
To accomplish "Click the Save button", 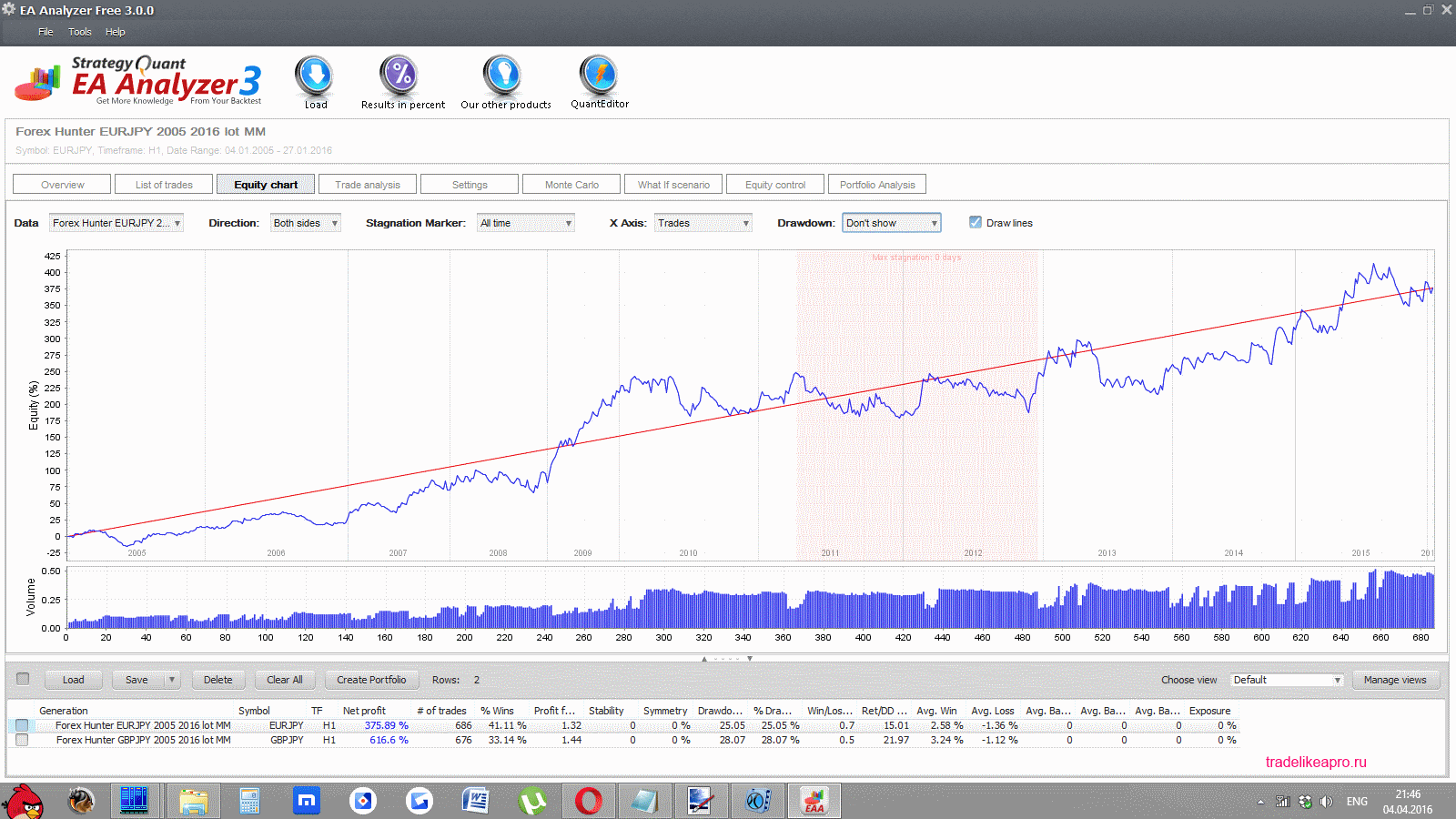I will [137, 680].
